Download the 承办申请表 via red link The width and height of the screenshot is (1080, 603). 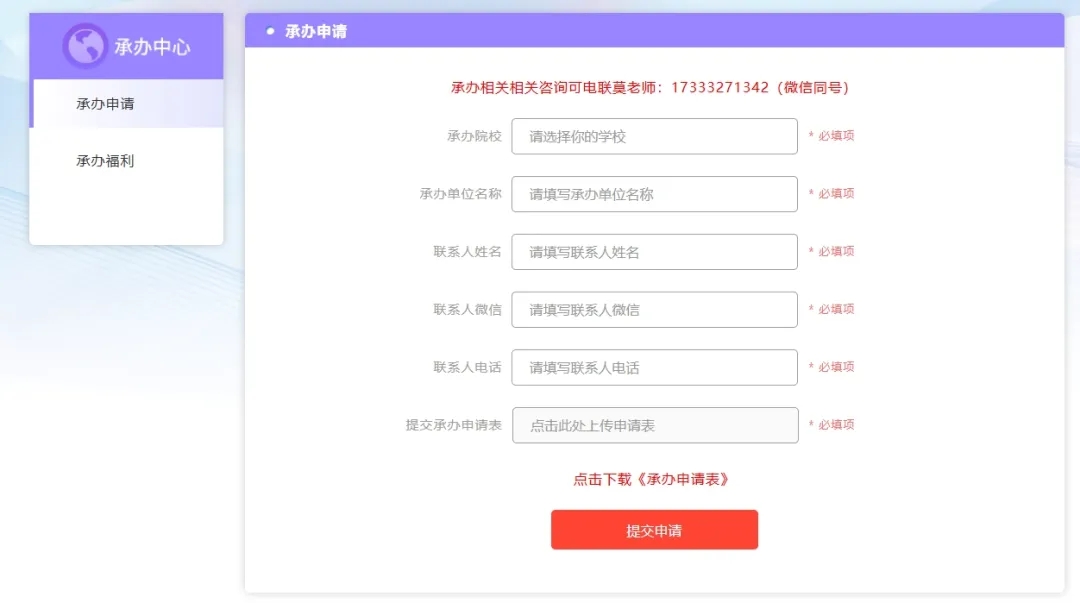pyautogui.click(x=651, y=480)
